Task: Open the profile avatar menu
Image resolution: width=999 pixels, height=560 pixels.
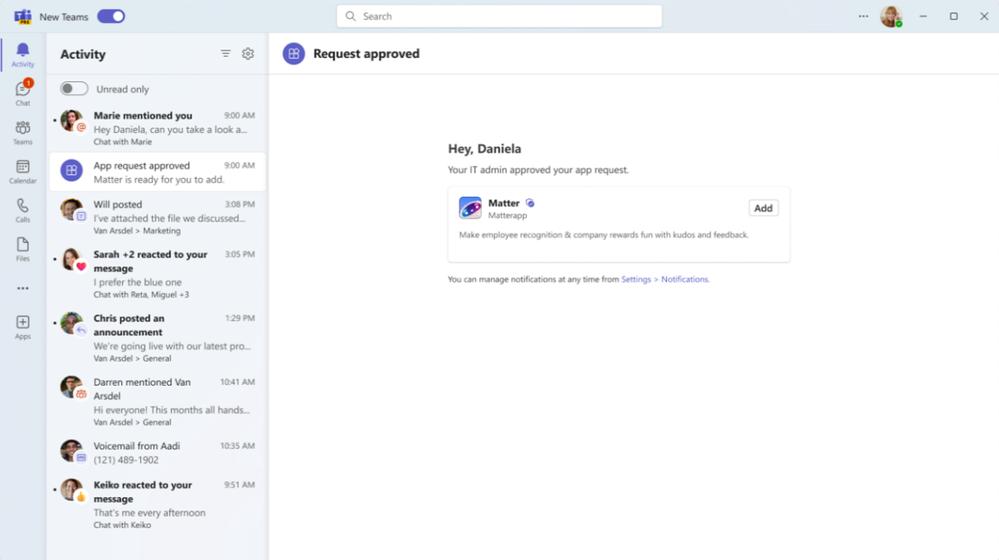Action: 891,17
